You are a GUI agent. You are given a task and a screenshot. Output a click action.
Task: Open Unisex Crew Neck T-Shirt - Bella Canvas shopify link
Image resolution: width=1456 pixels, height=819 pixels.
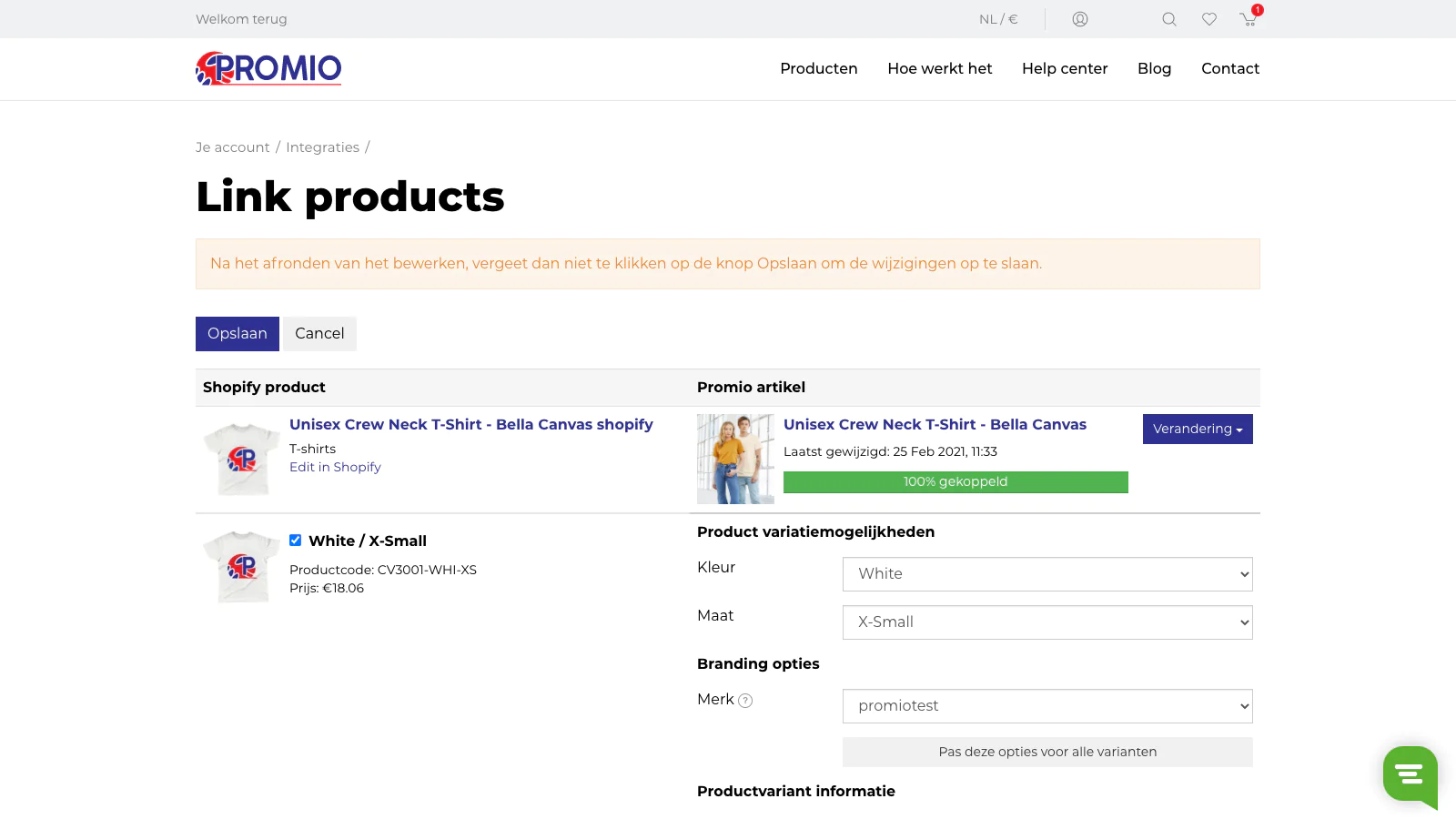(471, 424)
